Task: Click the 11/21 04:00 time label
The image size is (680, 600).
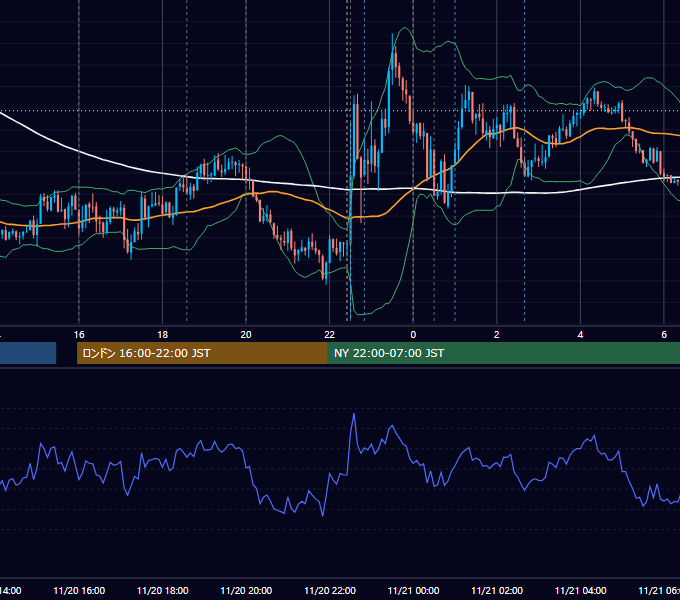Action: tap(581, 590)
